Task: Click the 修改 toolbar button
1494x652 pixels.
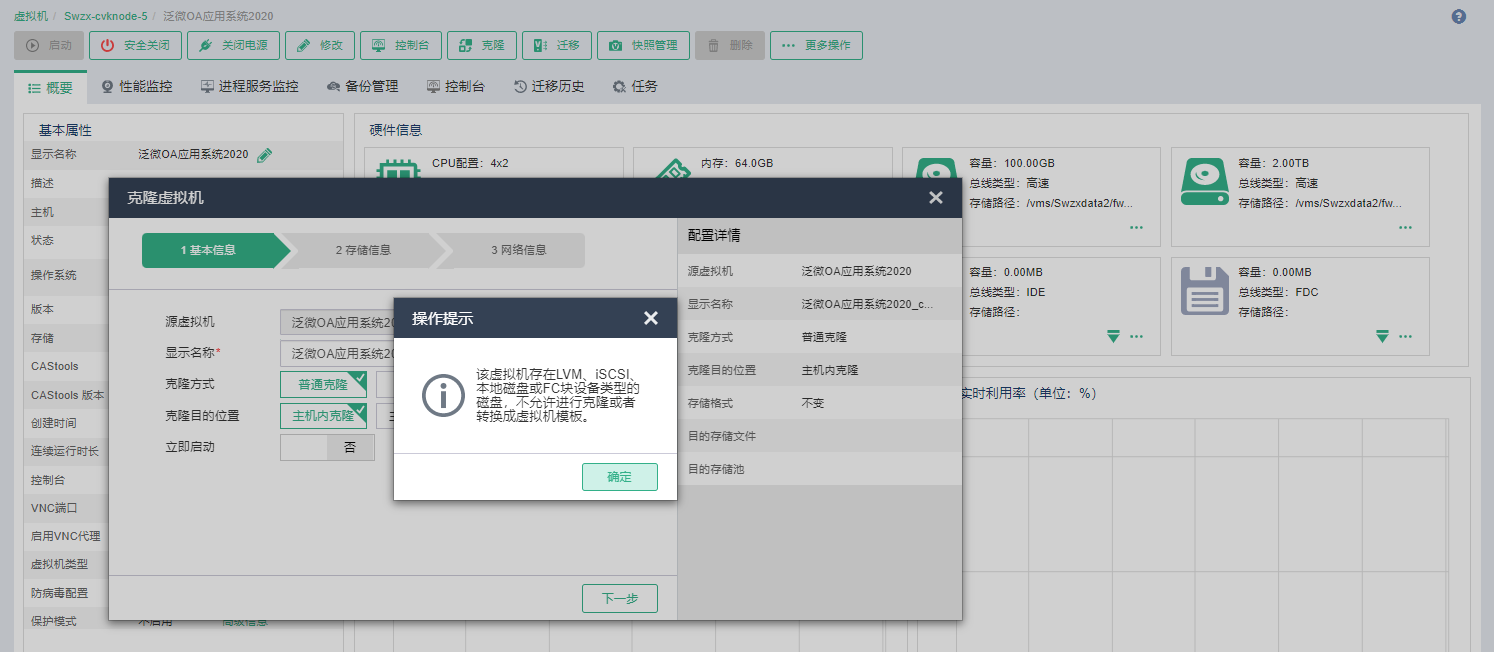Action: click(x=320, y=45)
